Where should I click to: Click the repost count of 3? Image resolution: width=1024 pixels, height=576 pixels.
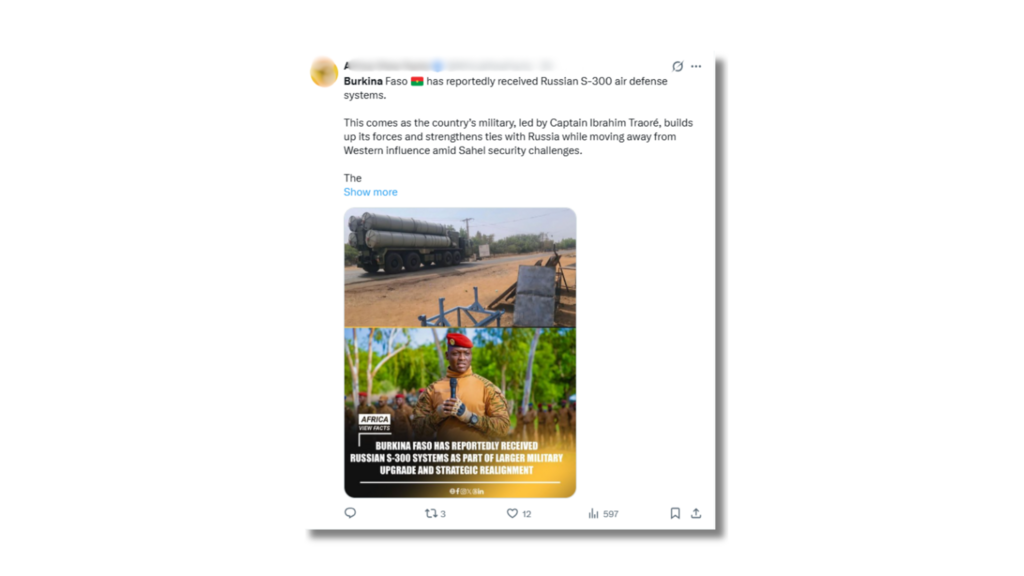point(443,514)
